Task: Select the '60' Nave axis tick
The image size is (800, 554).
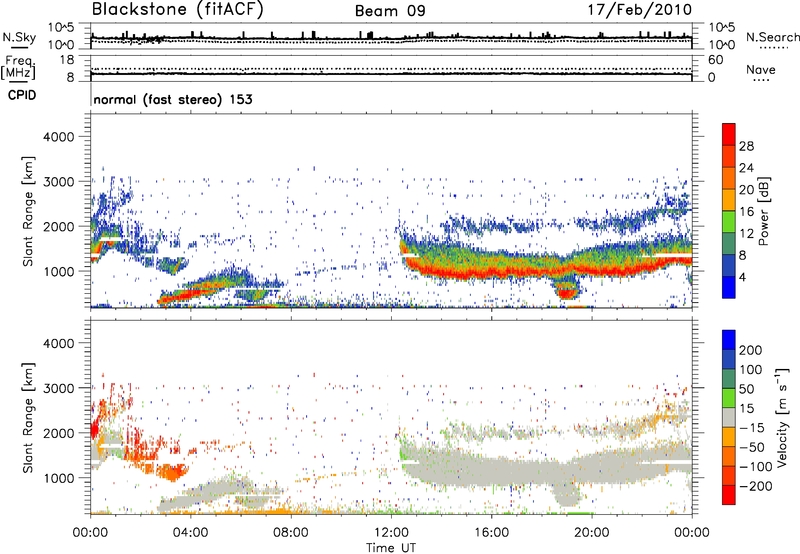Action: coord(716,60)
